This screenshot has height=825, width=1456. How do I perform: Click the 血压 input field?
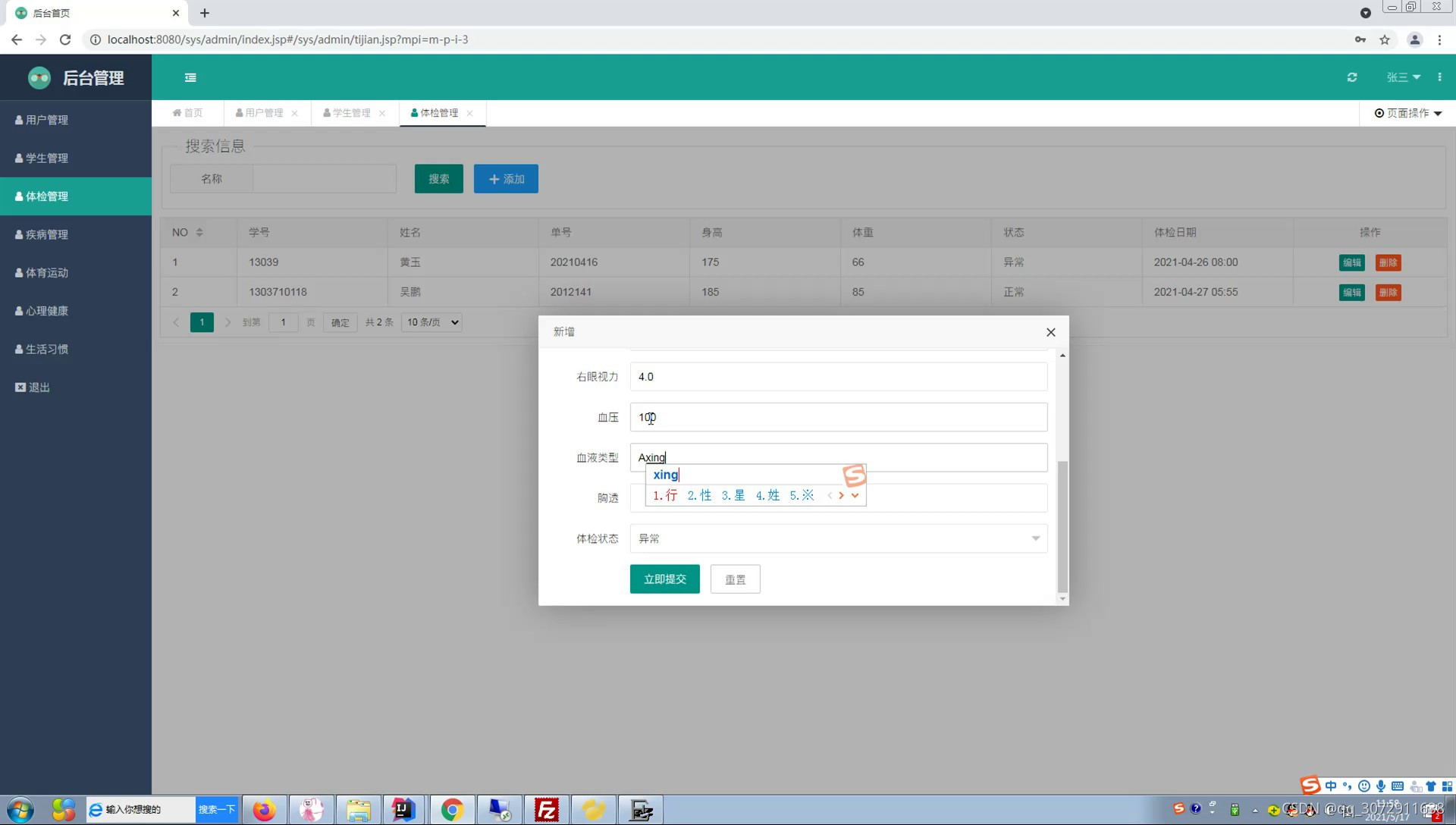[839, 417]
